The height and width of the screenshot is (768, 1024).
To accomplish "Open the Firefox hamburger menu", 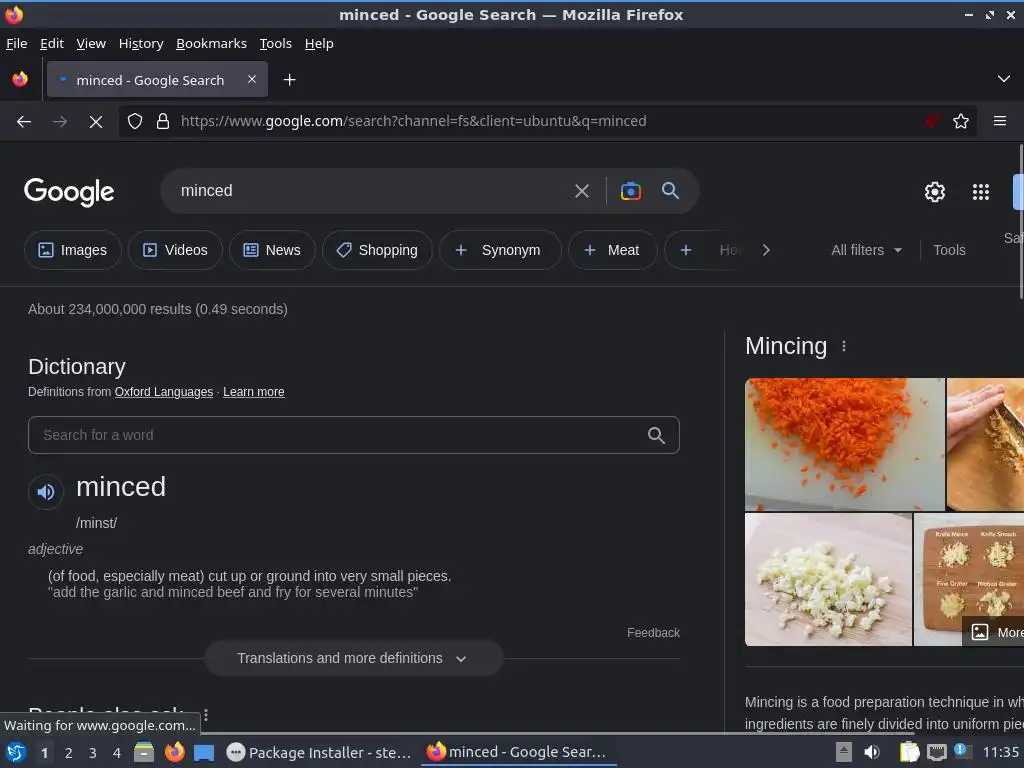I will tap(999, 121).
